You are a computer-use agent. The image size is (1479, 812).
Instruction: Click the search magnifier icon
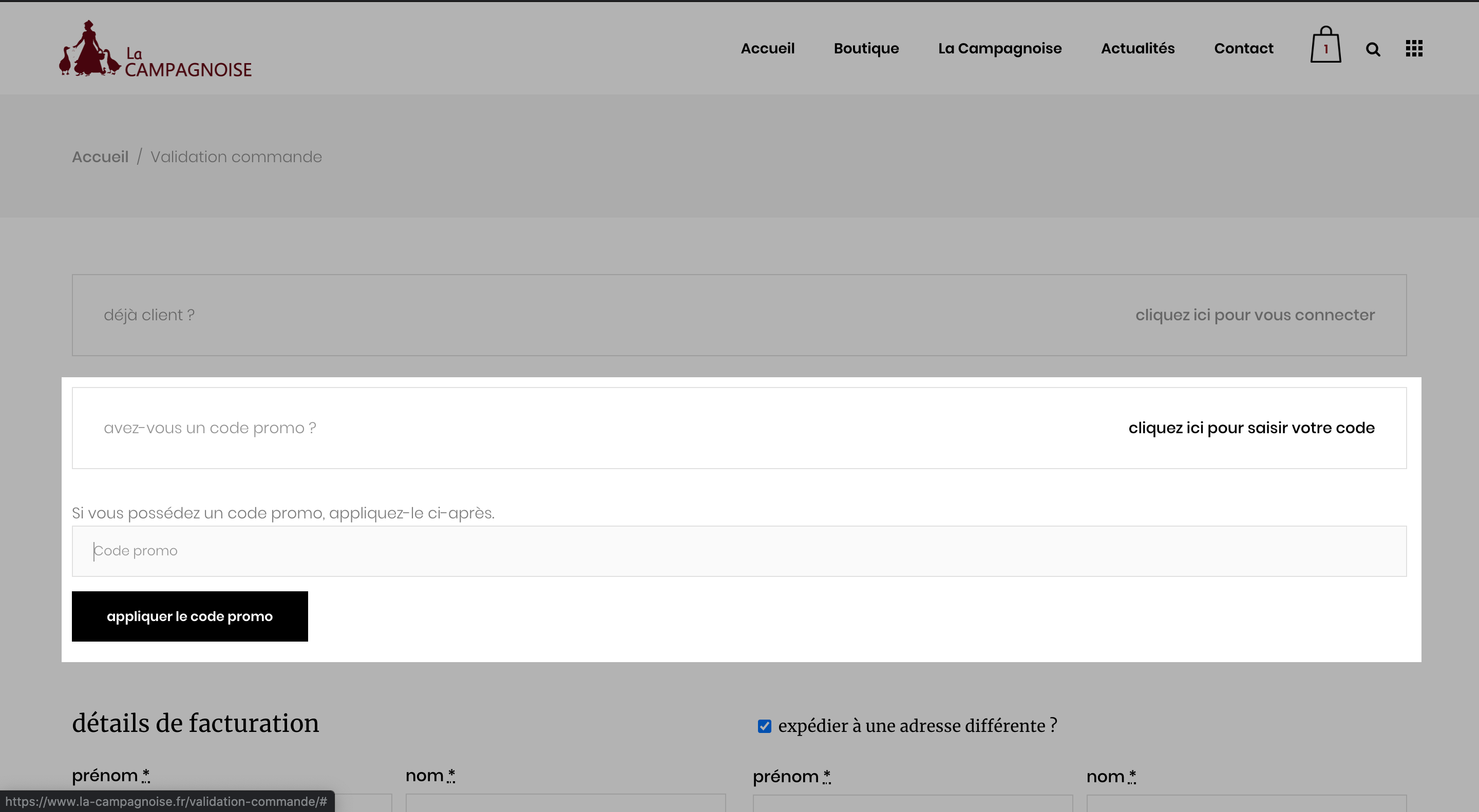(1373, 49)
